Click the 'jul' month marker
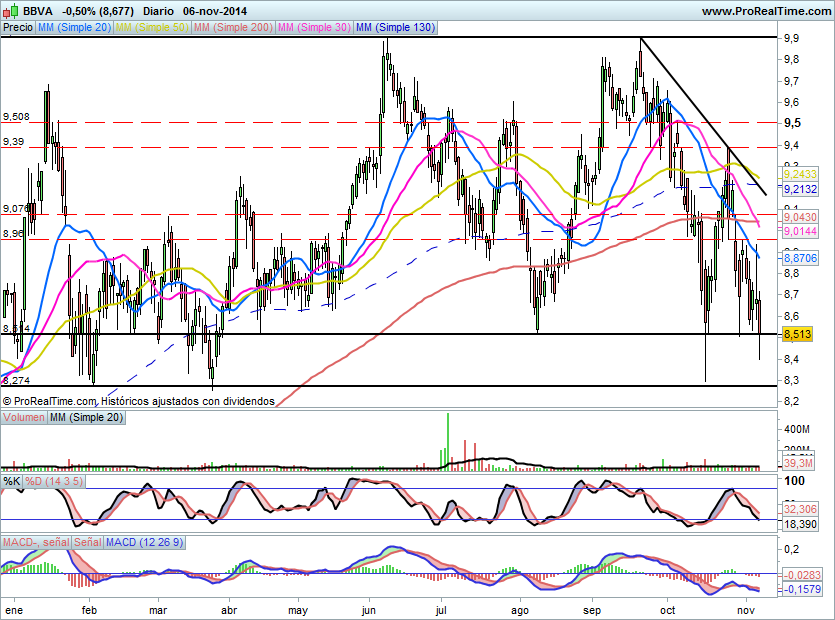835x620 pixels. 441,610
